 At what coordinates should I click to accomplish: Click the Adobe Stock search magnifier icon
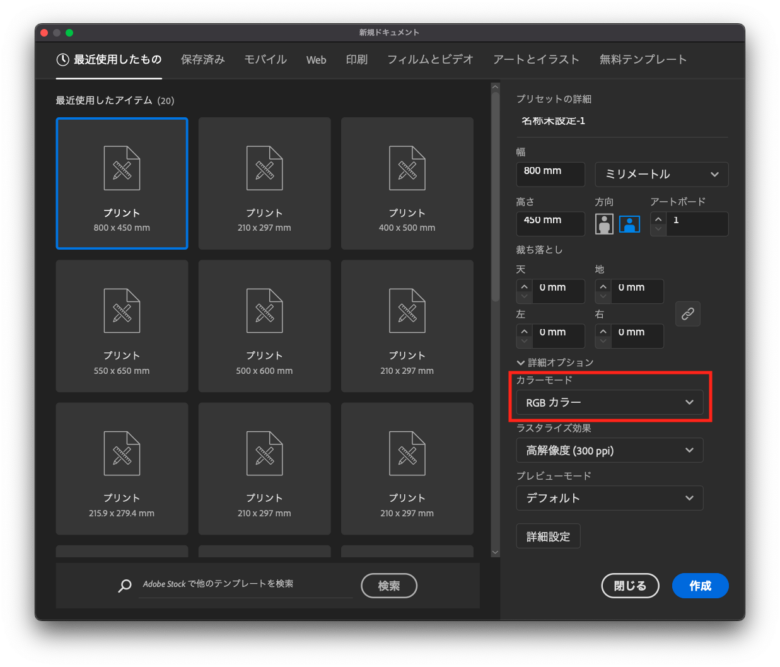(x=125, y=586)
